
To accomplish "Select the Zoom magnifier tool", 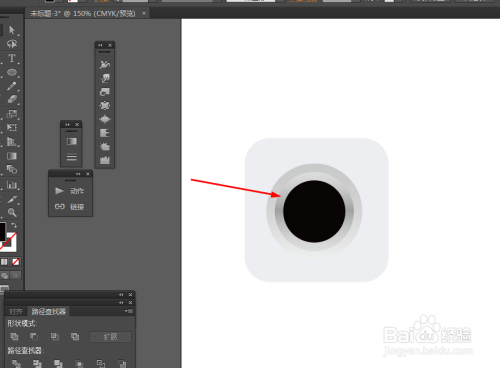I will click(x=12, y=212).
